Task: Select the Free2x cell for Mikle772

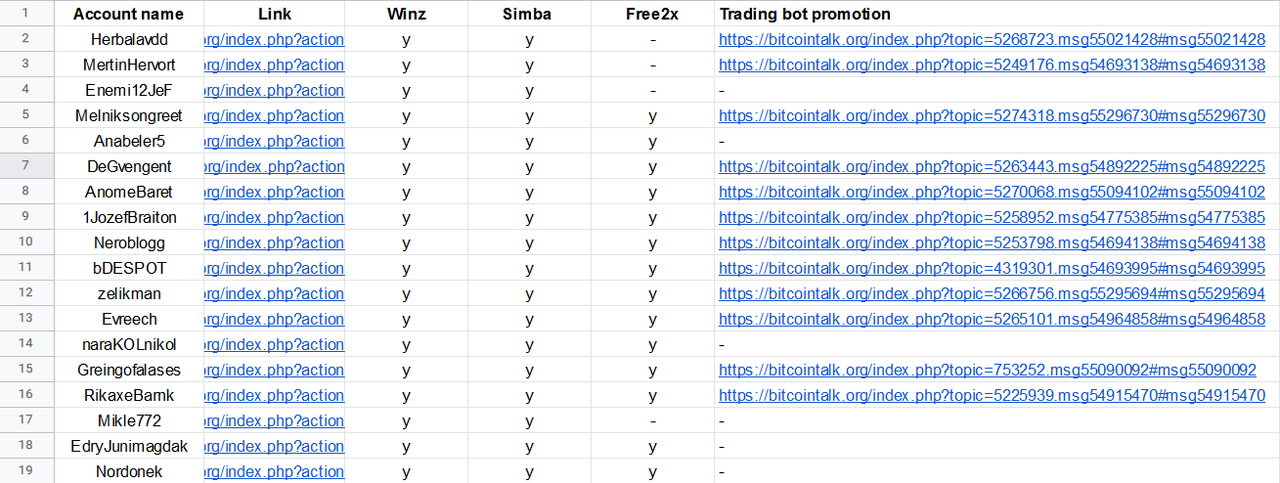Action: (652, 421)
